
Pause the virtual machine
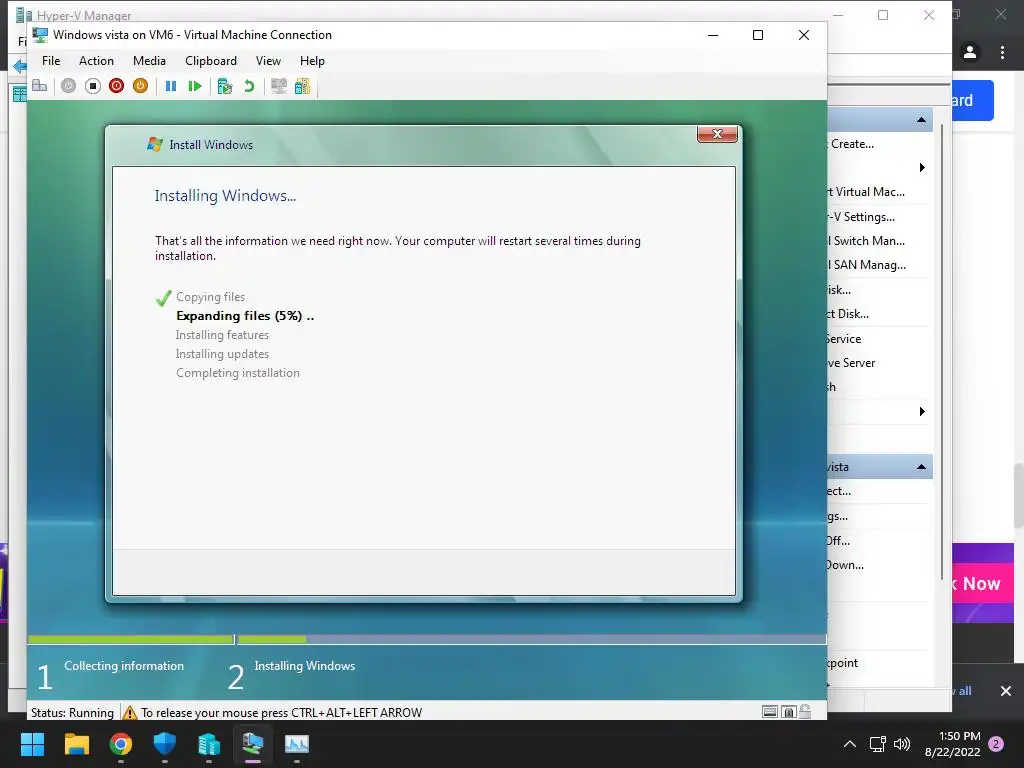click(171, 86)
